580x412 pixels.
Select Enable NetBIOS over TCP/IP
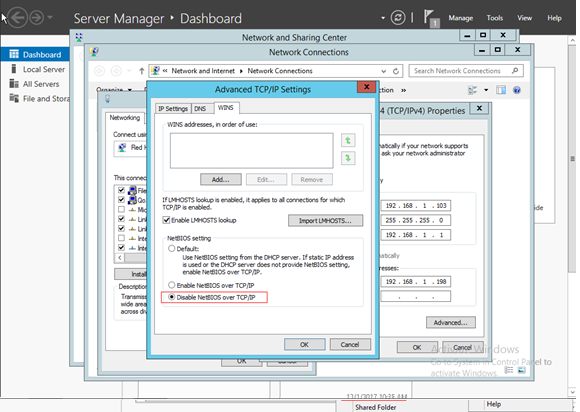171,285
